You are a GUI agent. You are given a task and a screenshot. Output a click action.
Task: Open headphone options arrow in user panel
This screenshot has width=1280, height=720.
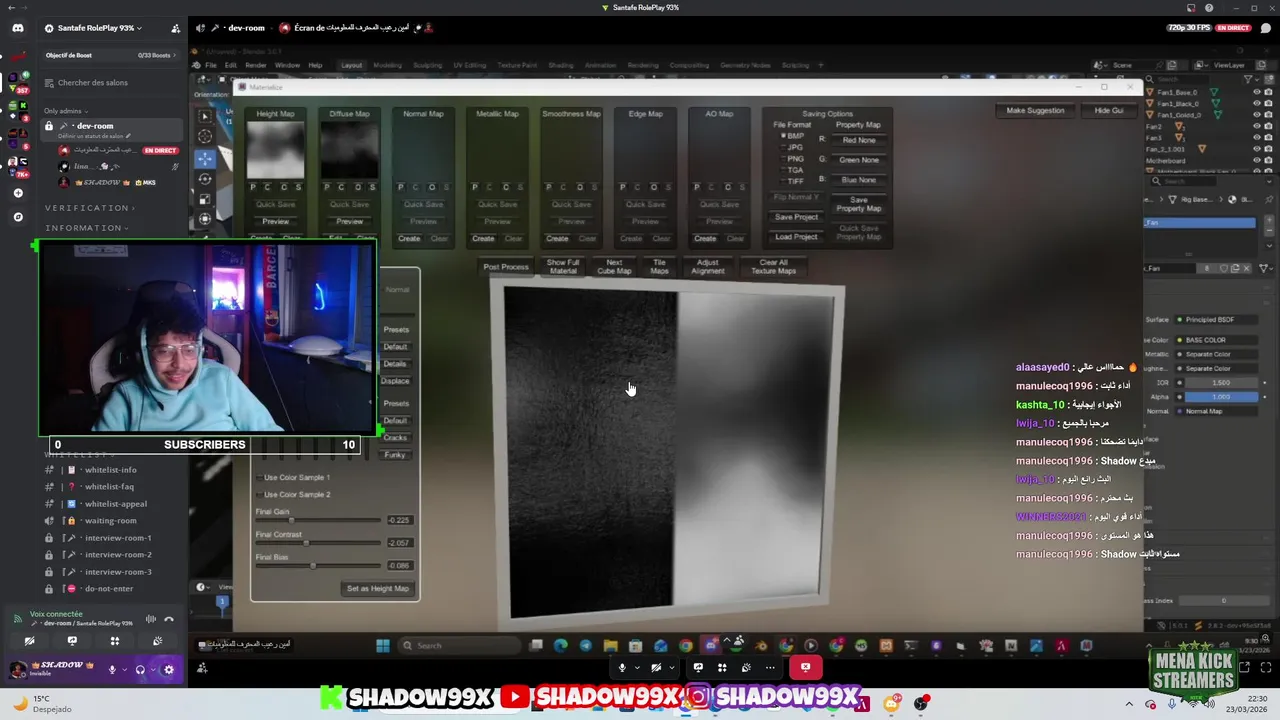[x=152, y=670]
